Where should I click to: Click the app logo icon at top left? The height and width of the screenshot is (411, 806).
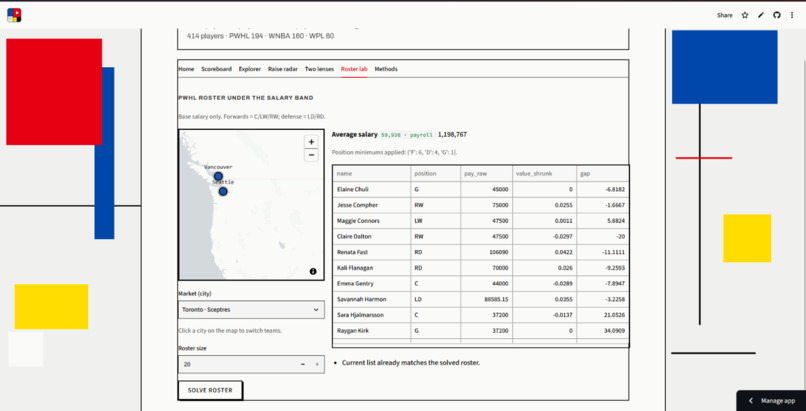14,15
